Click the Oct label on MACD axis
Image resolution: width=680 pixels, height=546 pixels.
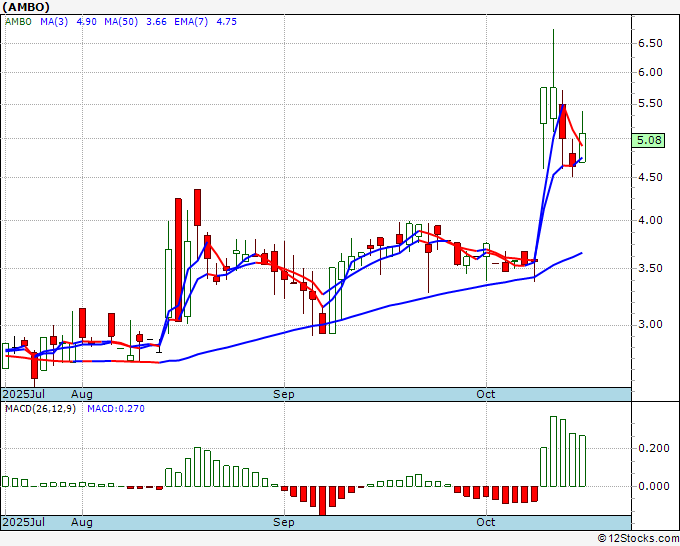[486, 522]
